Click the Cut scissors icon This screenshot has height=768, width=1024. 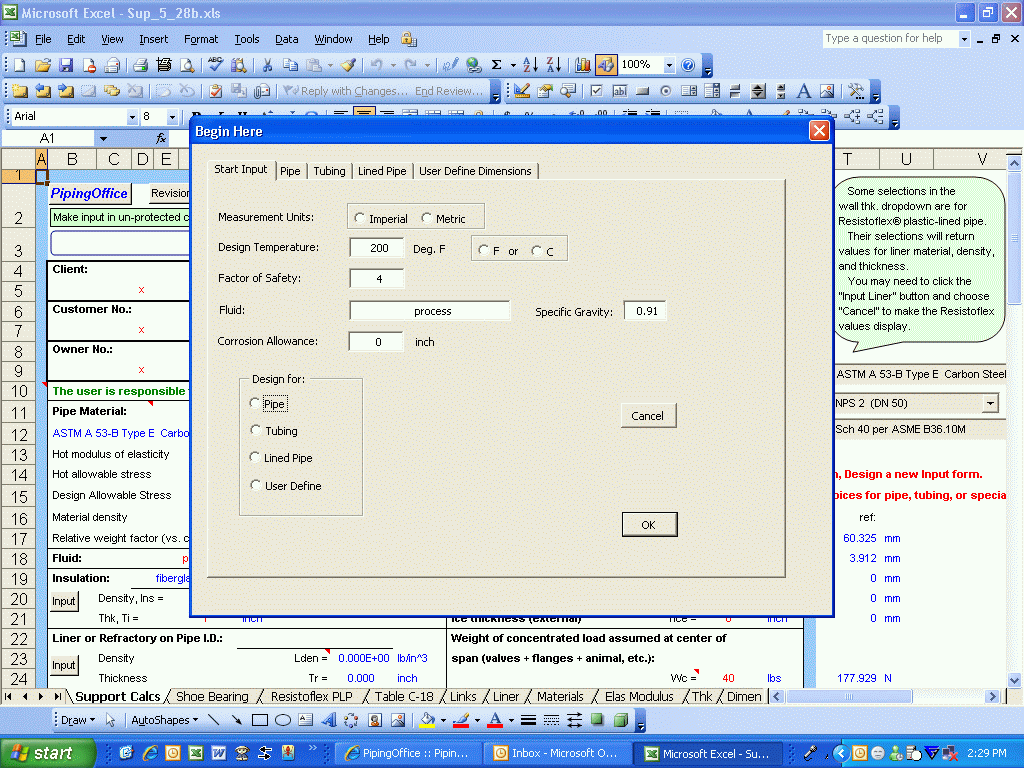(x=267, y=65)
